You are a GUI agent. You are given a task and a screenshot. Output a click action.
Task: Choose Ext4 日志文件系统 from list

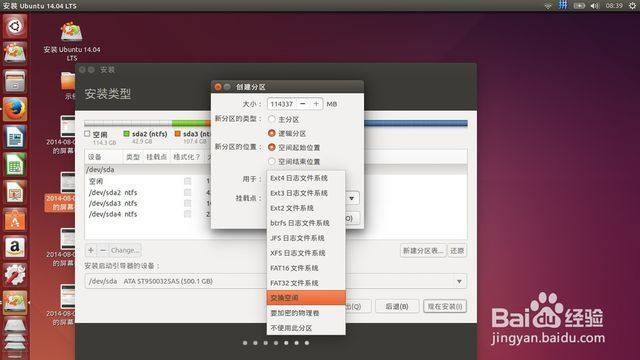(x=306, y=178)
